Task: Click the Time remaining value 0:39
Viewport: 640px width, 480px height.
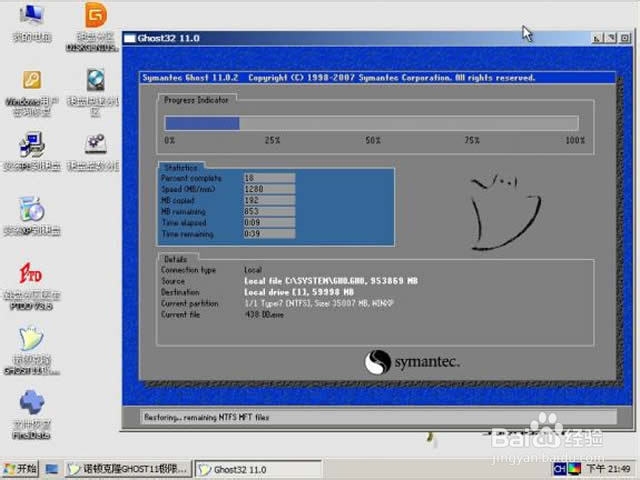Action: pyautogui.click(x=269, y=234)
